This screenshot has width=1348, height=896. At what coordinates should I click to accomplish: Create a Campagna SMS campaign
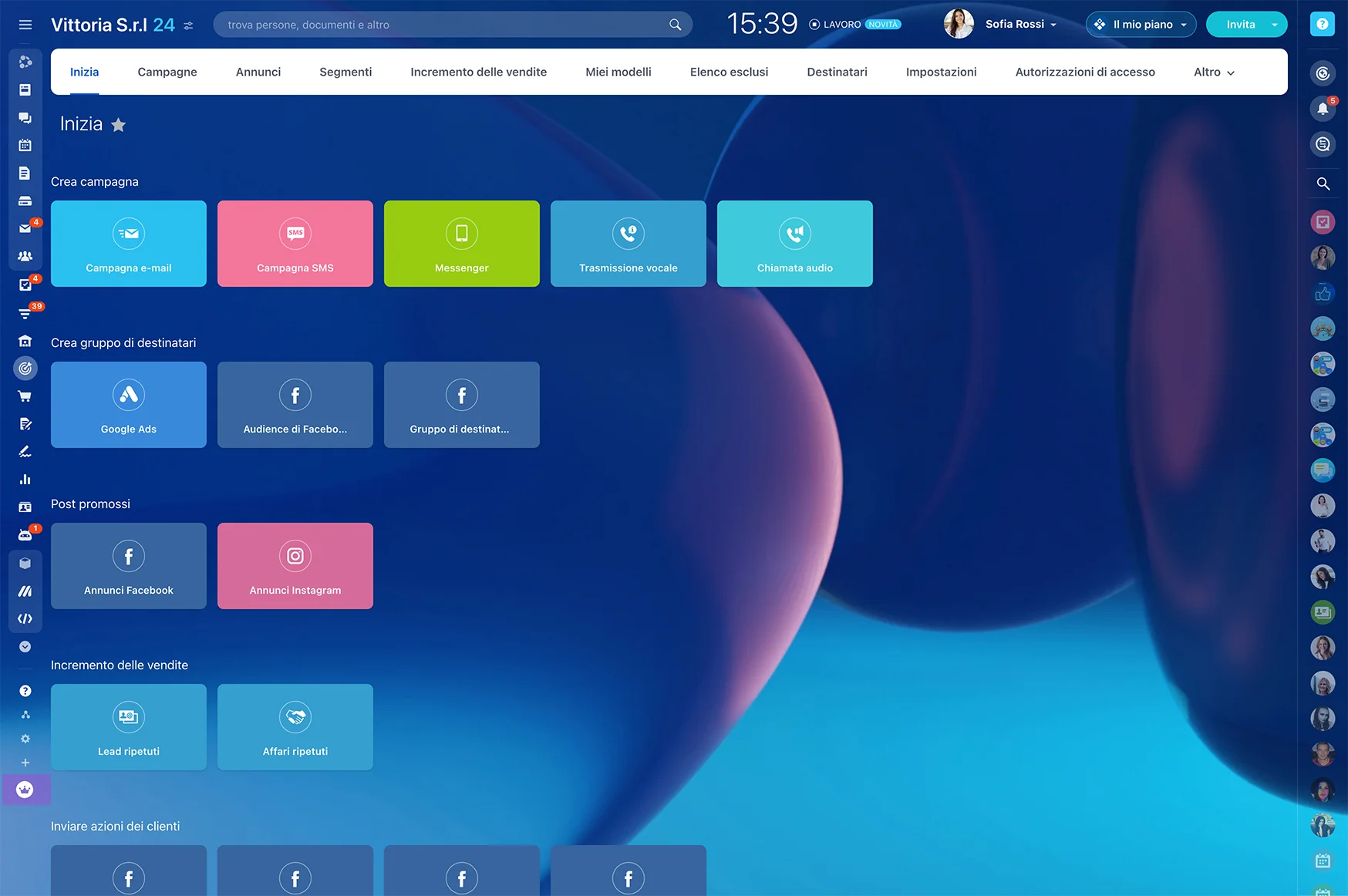click(x=295, y=244)
